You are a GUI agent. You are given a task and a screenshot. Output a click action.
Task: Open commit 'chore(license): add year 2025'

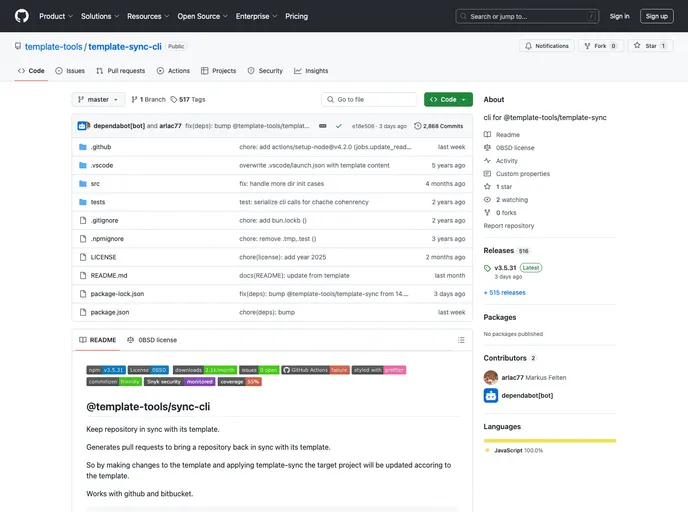coord(283,257)
